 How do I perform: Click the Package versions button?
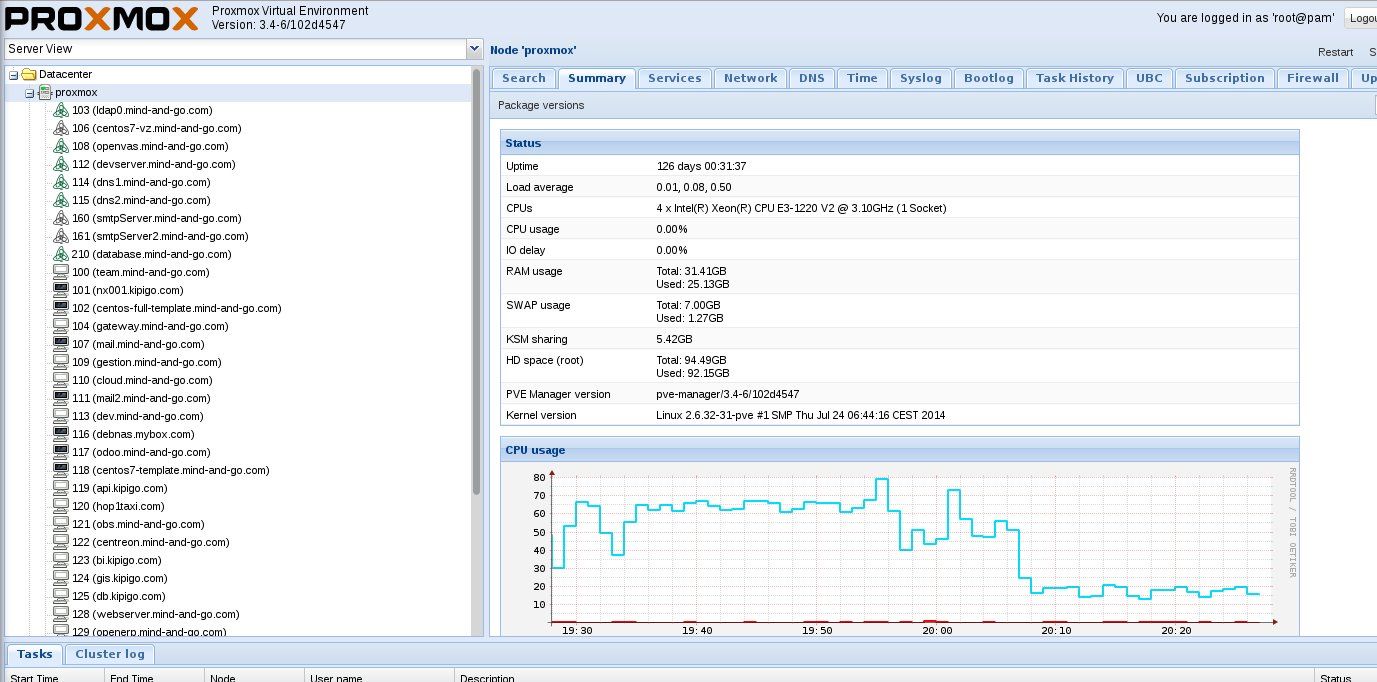click(541, 105)
